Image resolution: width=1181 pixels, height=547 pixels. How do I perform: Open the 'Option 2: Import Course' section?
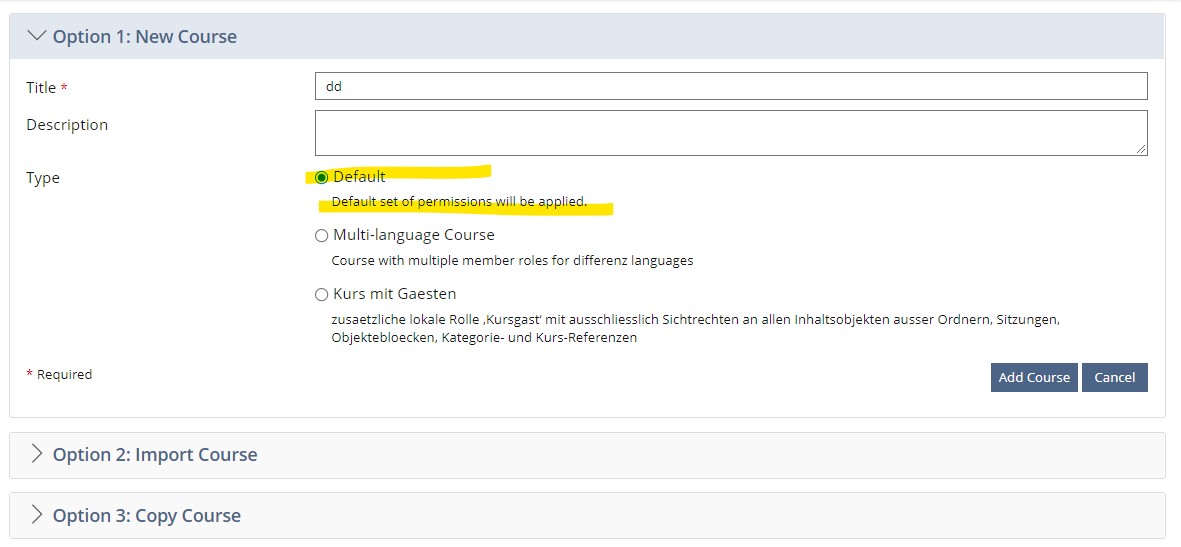[155, 455]
